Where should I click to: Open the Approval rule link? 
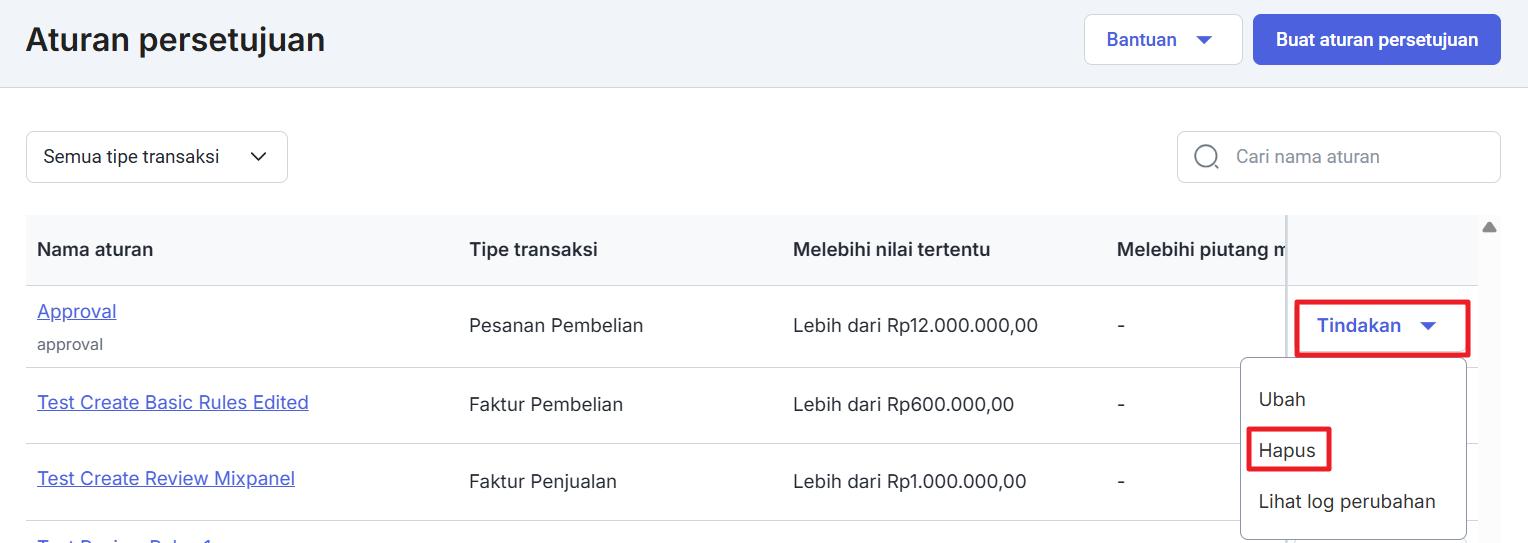coord(77,311)
